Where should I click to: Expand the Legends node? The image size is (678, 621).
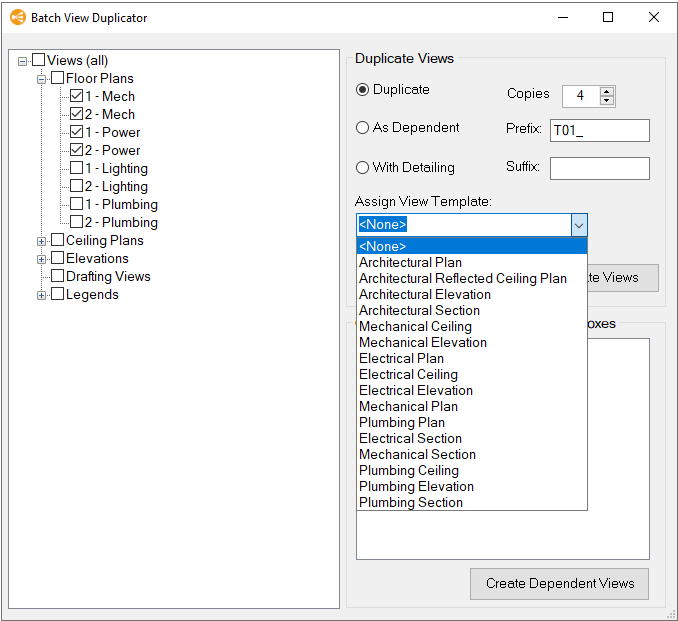(x=42, y=295)
